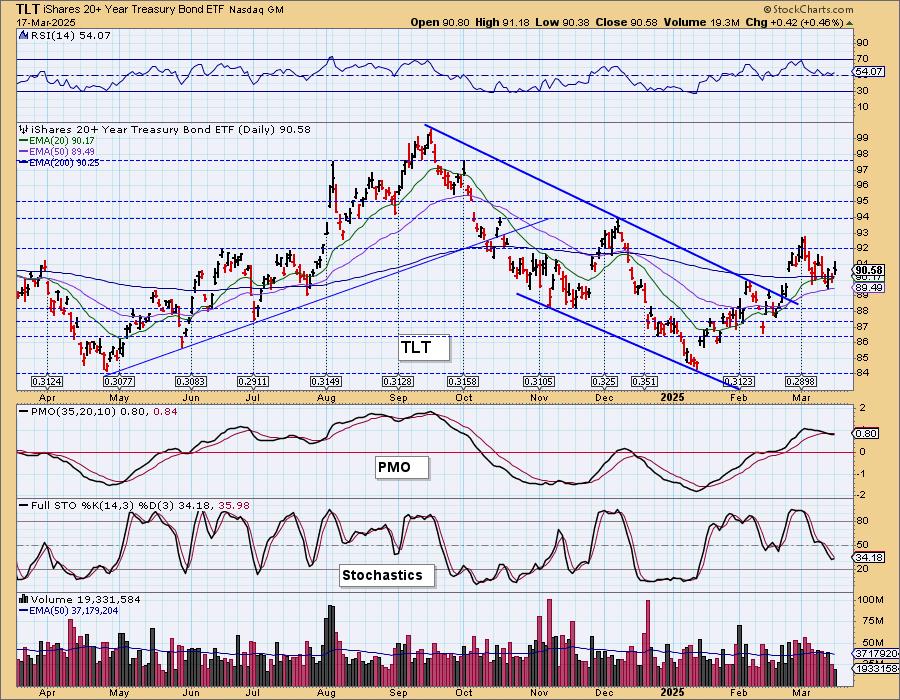The width and height of the screenshot is (900, 700).
Task: Click the 0.3128 yield label near September
Action: tap(398, 382)
